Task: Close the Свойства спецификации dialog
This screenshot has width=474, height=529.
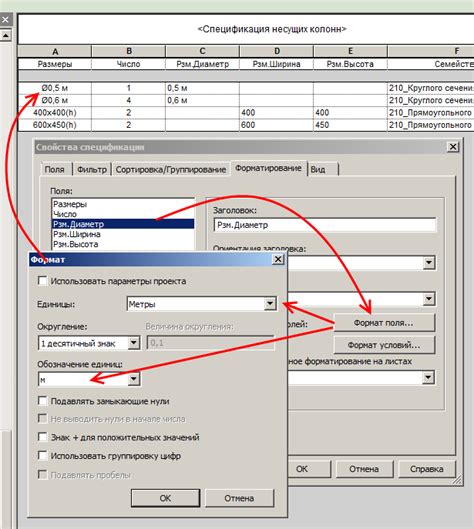Action: pyautogui.click(x=453, y=147)
